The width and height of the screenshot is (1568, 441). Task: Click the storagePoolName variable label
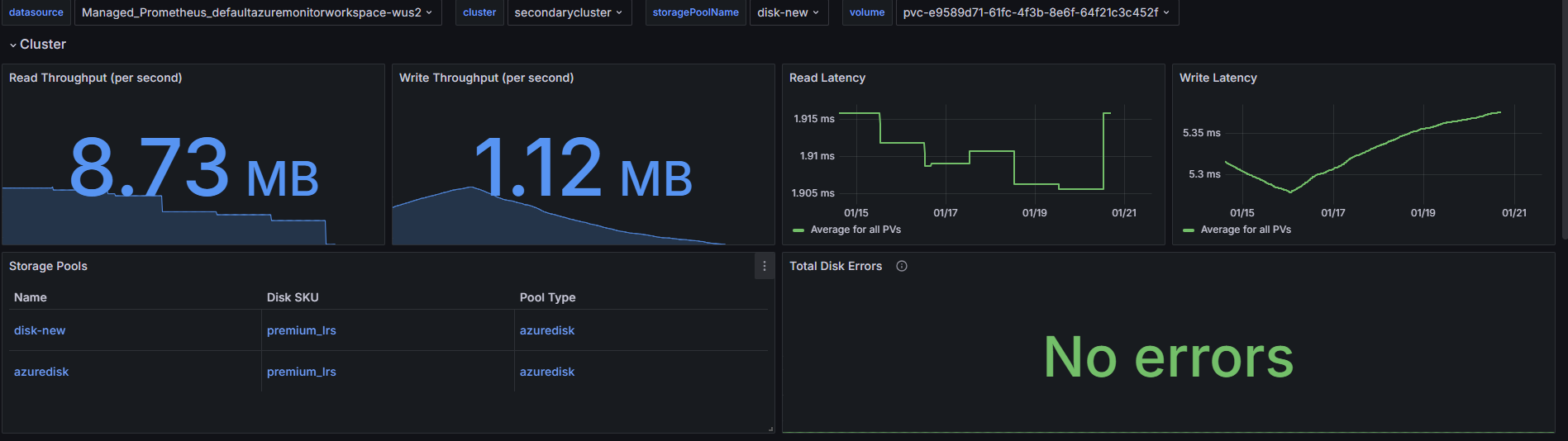pyautogui.click(x=696, y=12)
